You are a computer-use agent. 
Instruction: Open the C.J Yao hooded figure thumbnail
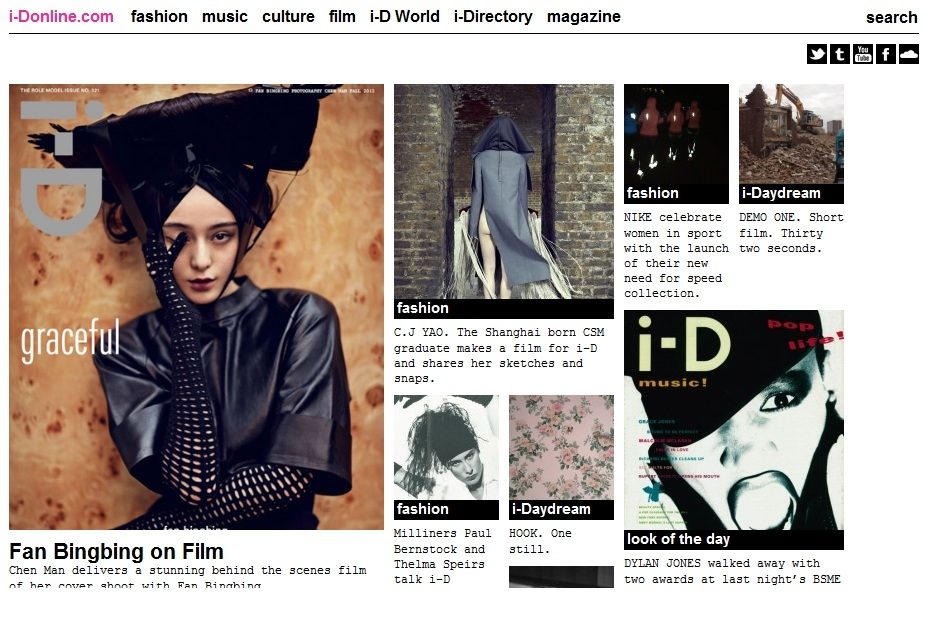pos(503,190)
